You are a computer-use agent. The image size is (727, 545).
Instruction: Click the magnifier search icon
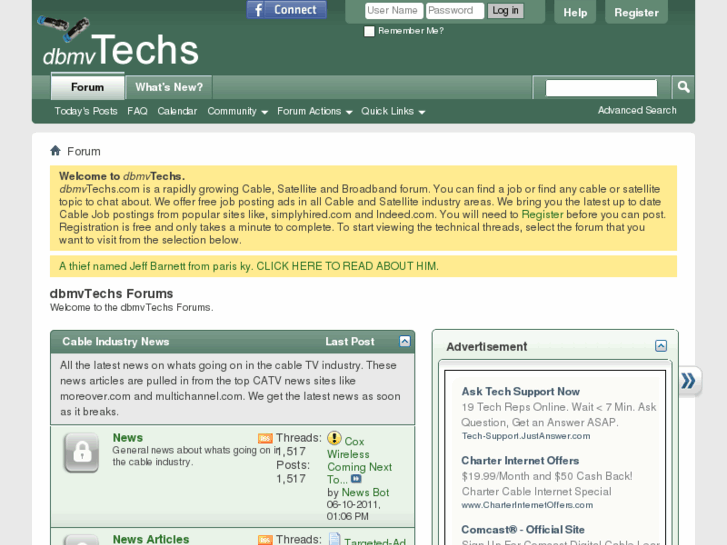(683, 87)
